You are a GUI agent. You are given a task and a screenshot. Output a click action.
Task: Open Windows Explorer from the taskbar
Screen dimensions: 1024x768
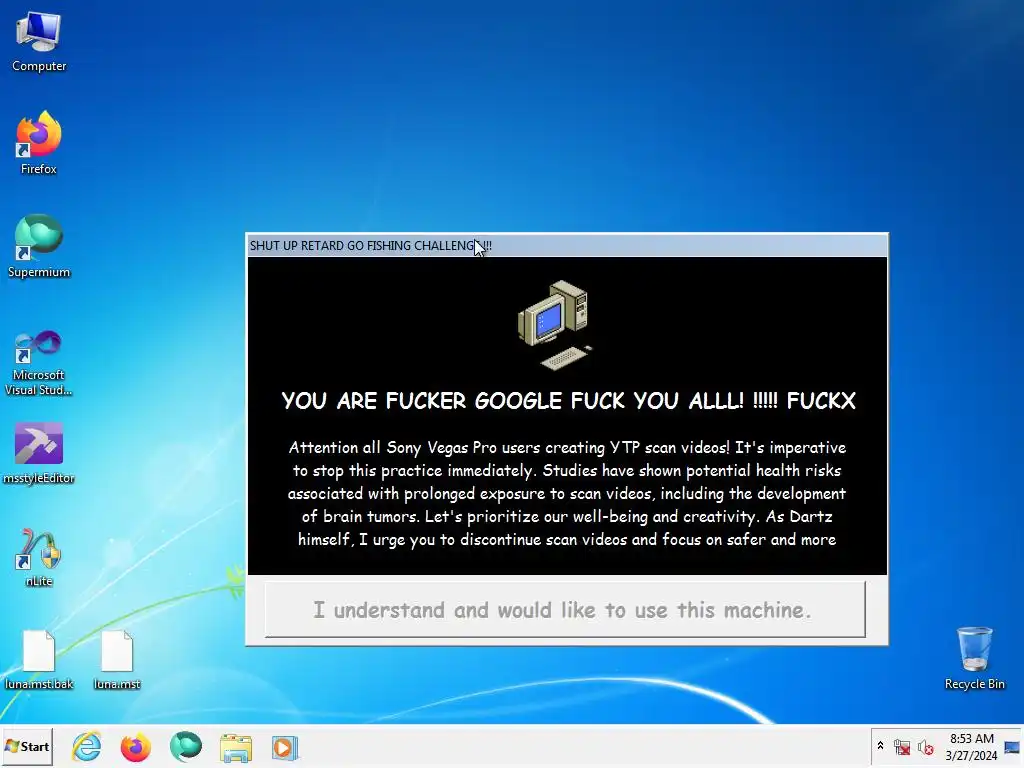click(x=236, y=748)
